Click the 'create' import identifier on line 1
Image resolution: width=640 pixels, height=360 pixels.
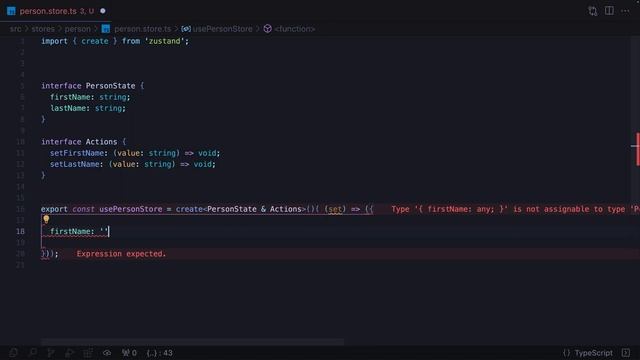pos(95,41)
